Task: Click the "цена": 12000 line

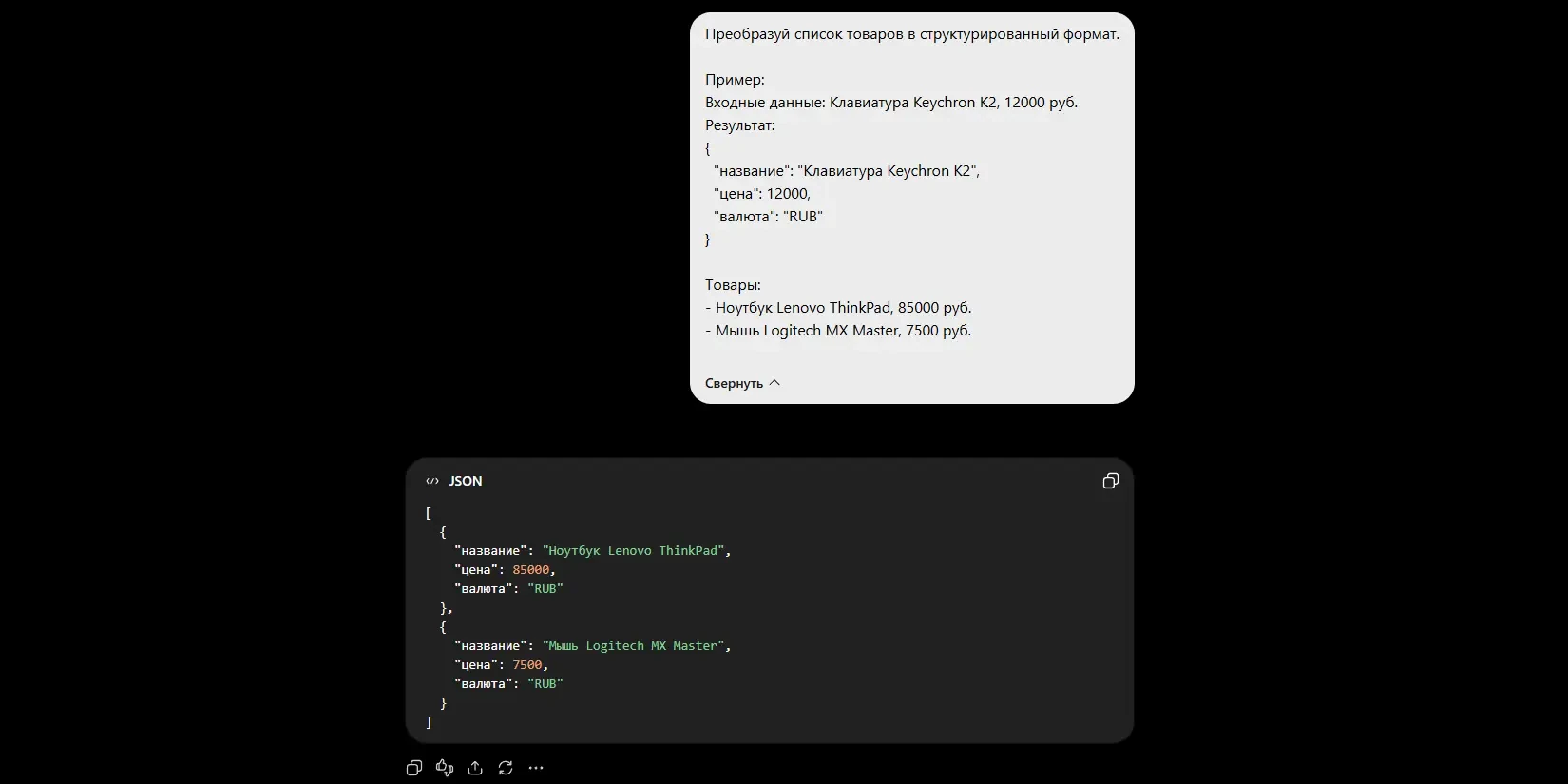Action: click(x=762, y=194)
